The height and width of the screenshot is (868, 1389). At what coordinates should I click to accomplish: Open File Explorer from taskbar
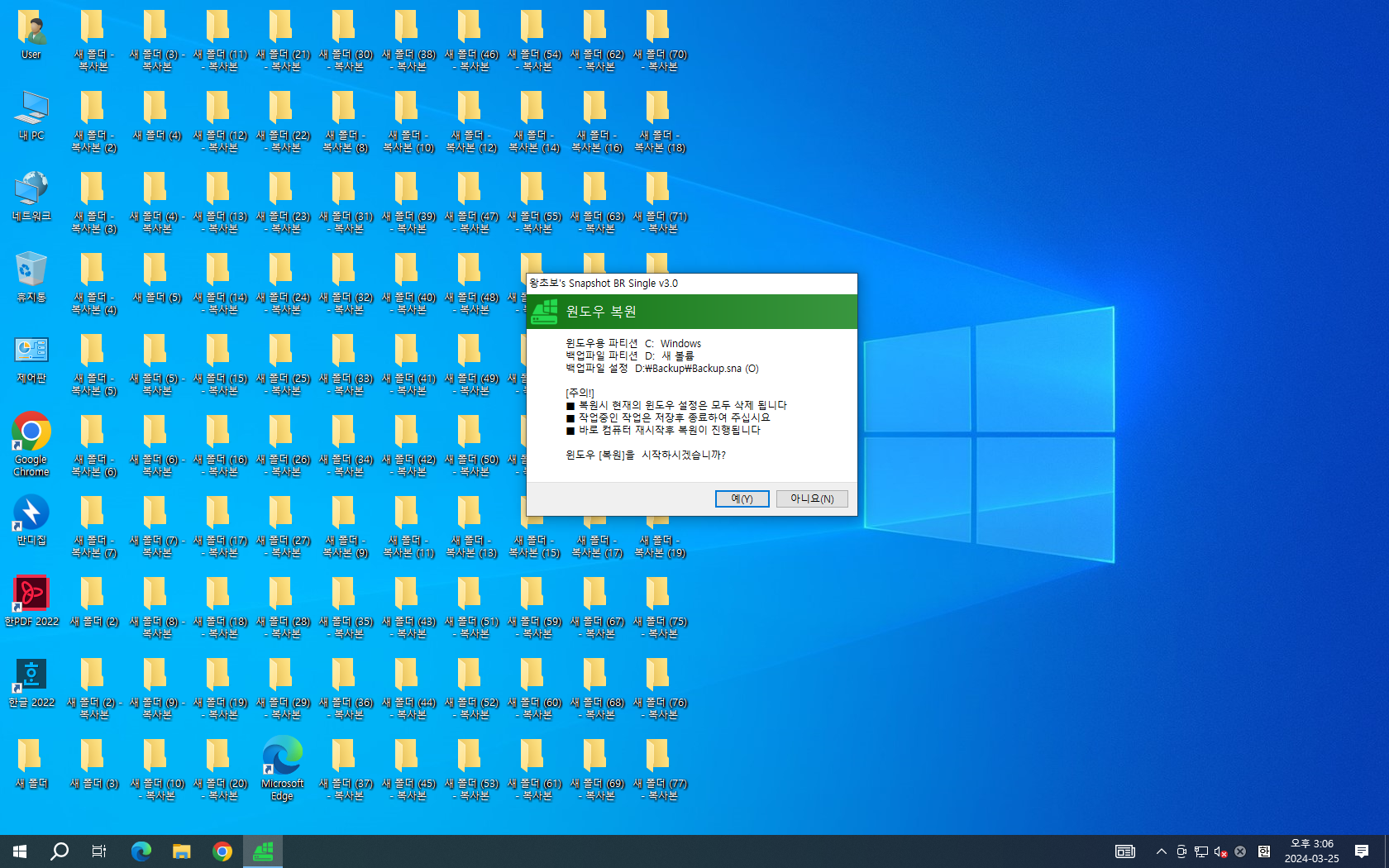pos(182,851)
